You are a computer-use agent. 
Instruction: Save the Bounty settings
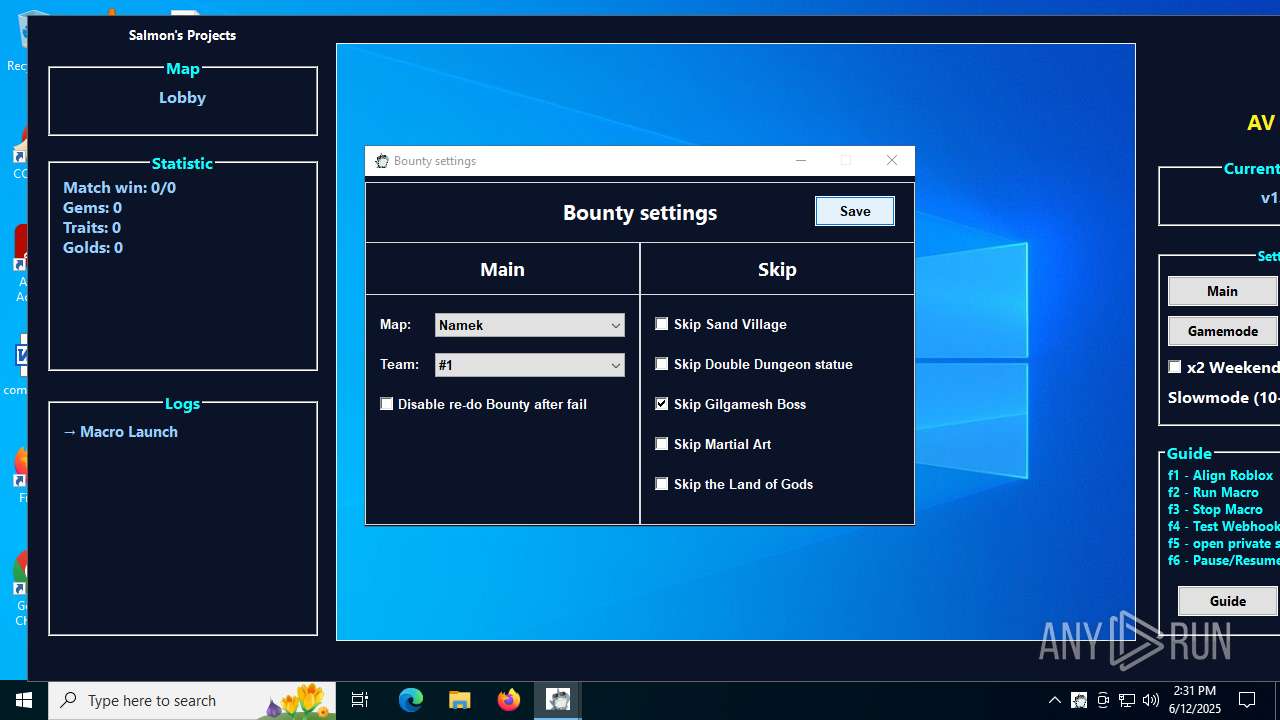(855, 211)
